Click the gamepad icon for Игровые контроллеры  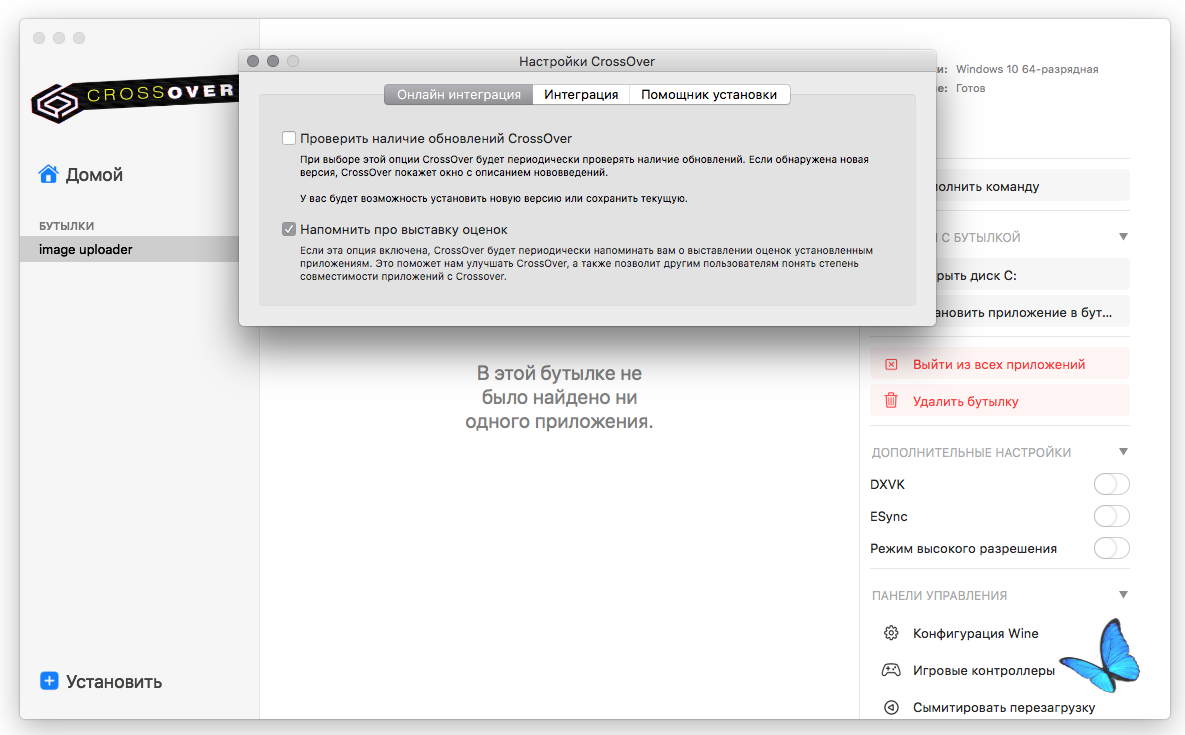pyautogui.click(x=891, y=670)
